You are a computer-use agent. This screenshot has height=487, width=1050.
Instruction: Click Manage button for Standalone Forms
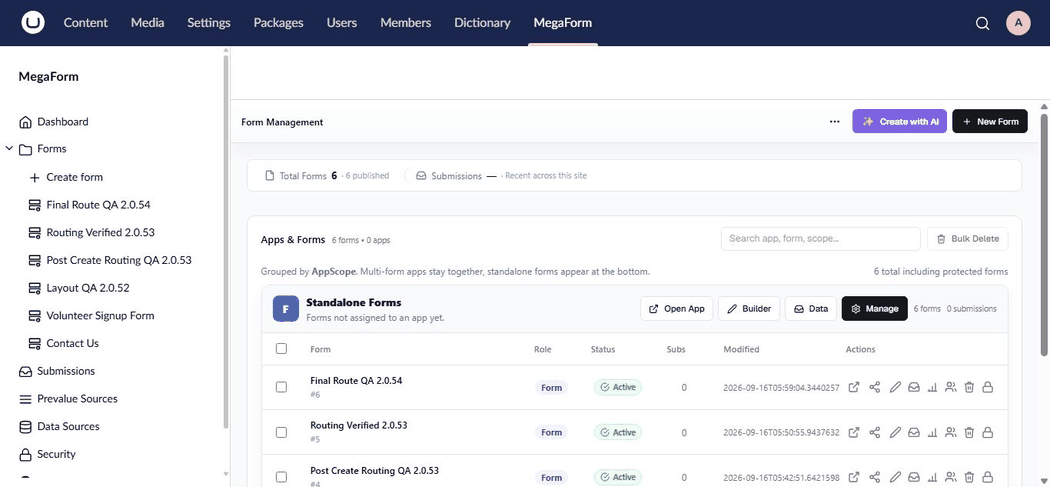tap(875, 309)
